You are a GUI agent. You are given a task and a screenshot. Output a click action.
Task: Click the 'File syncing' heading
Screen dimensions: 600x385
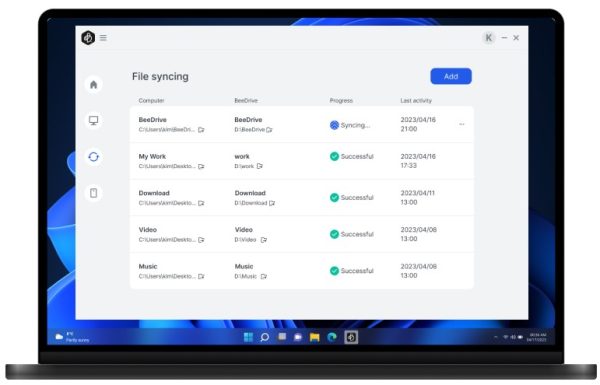click(160, 77)
